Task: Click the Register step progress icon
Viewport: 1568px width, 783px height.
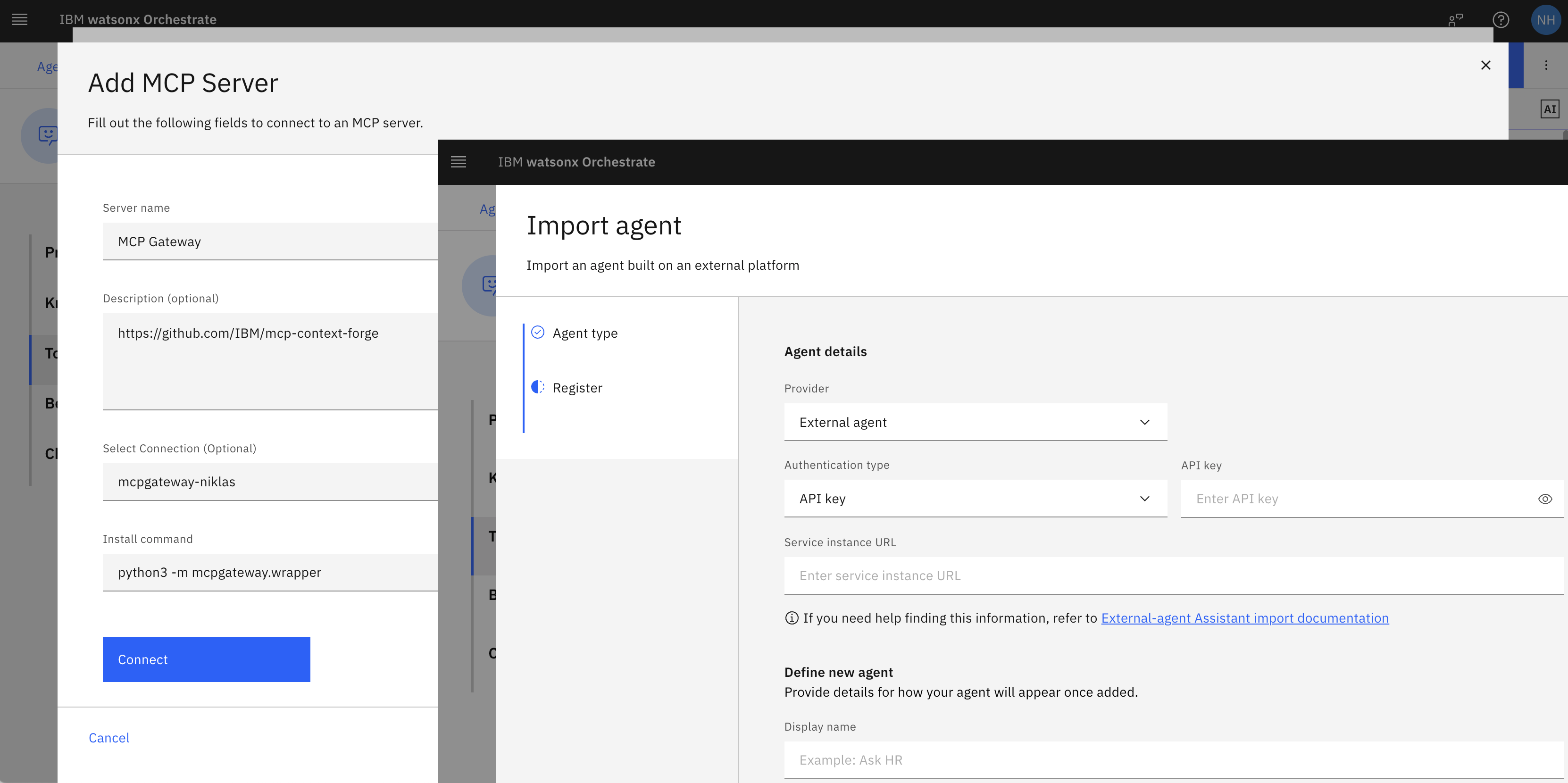Action: (x=537, y=387)
